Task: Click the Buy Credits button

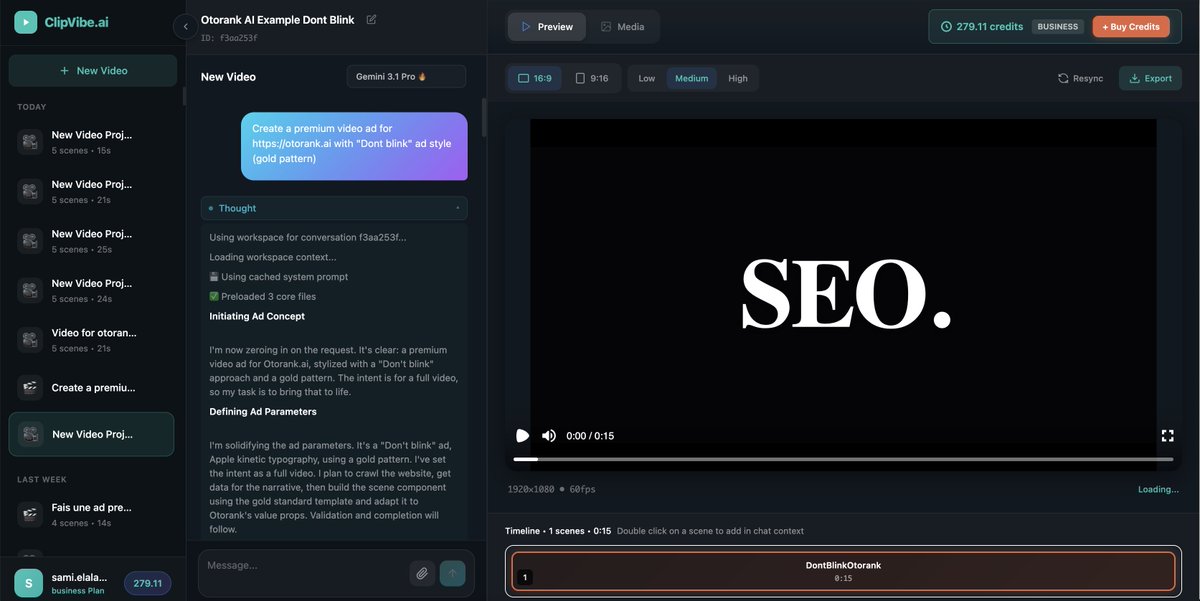Action: tap(1131, 27)
